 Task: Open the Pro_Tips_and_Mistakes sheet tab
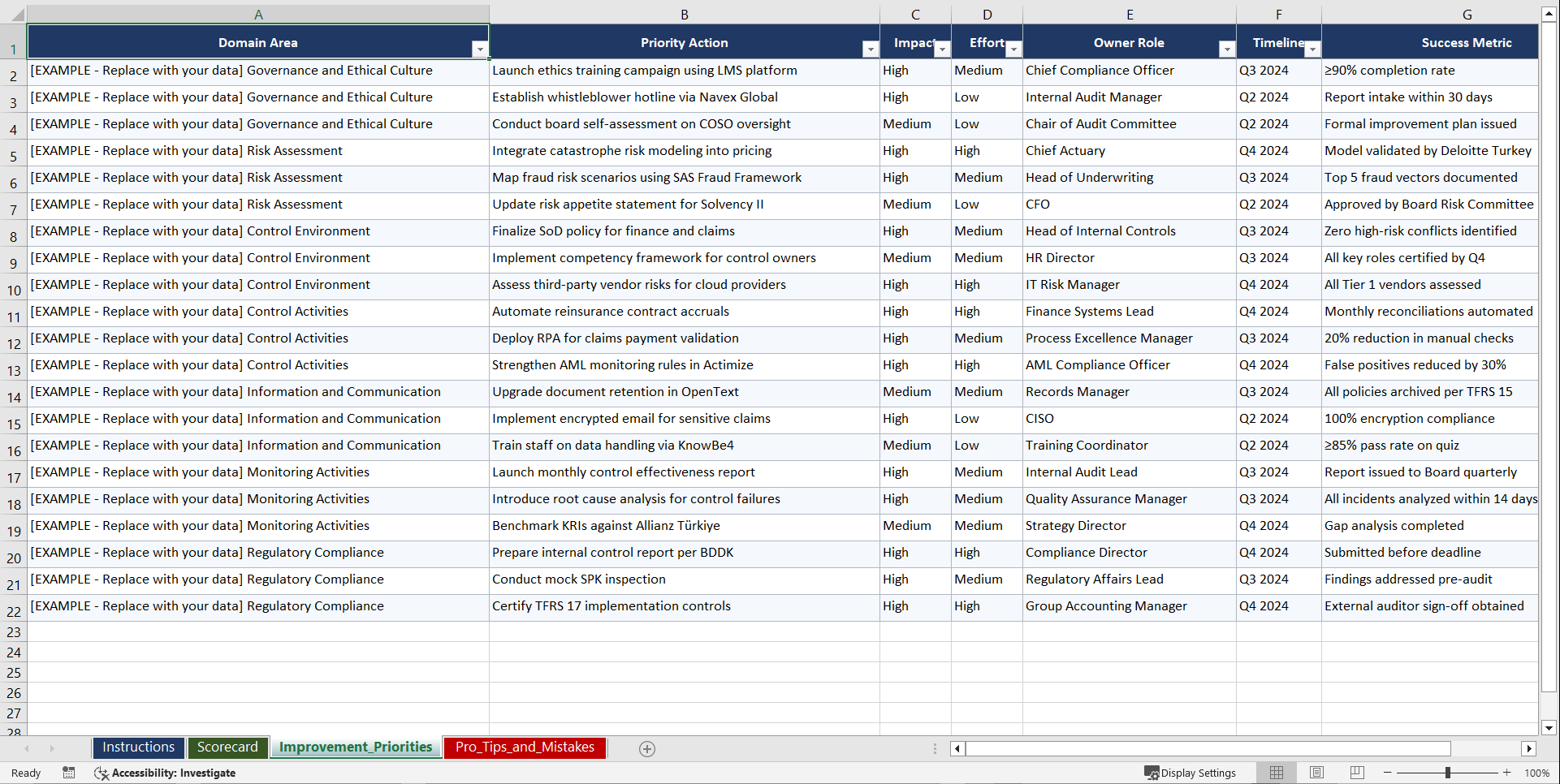[x=524, y=747]
